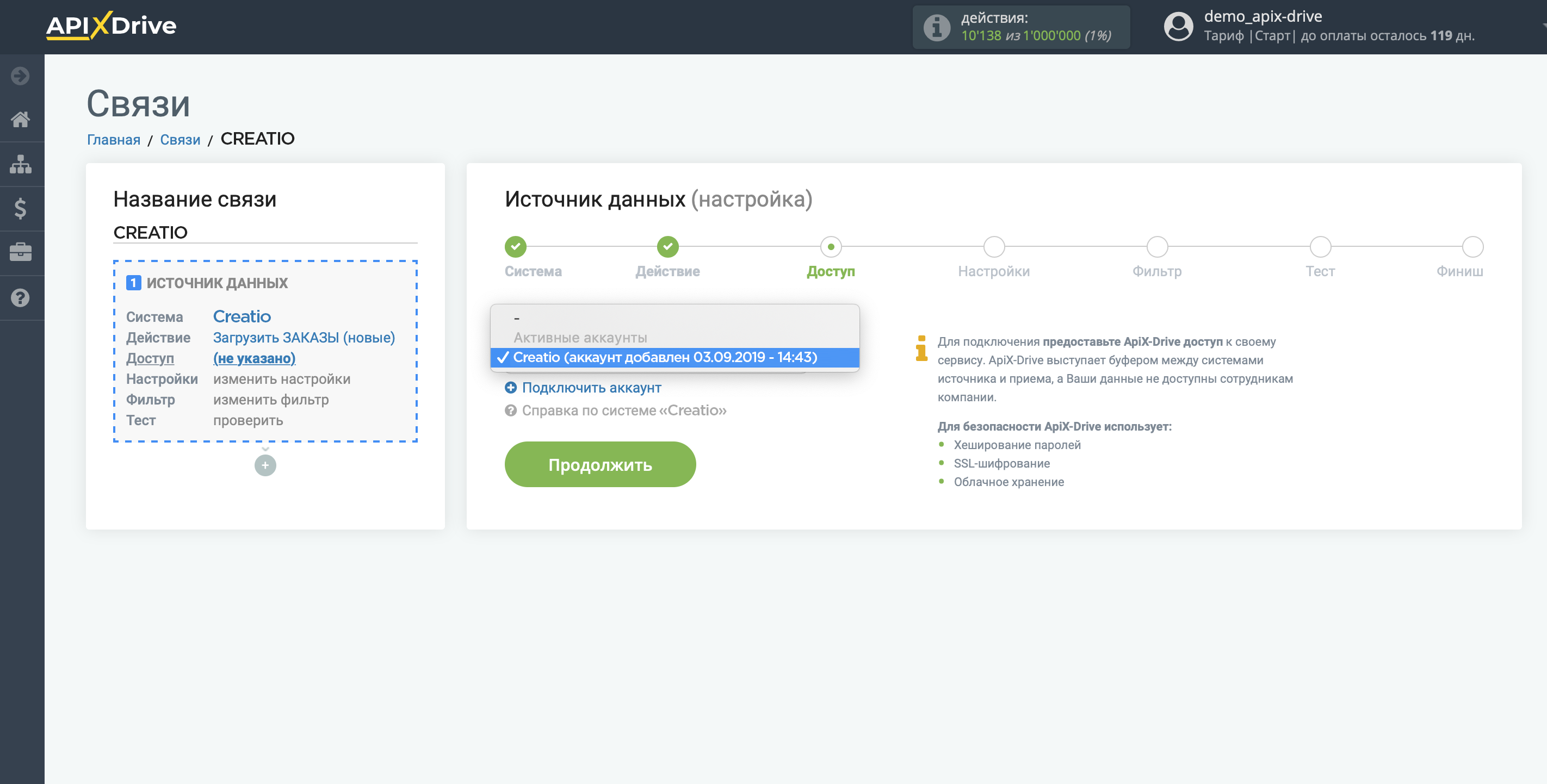Click the Хеширование паролей list item

[1017, 445]
